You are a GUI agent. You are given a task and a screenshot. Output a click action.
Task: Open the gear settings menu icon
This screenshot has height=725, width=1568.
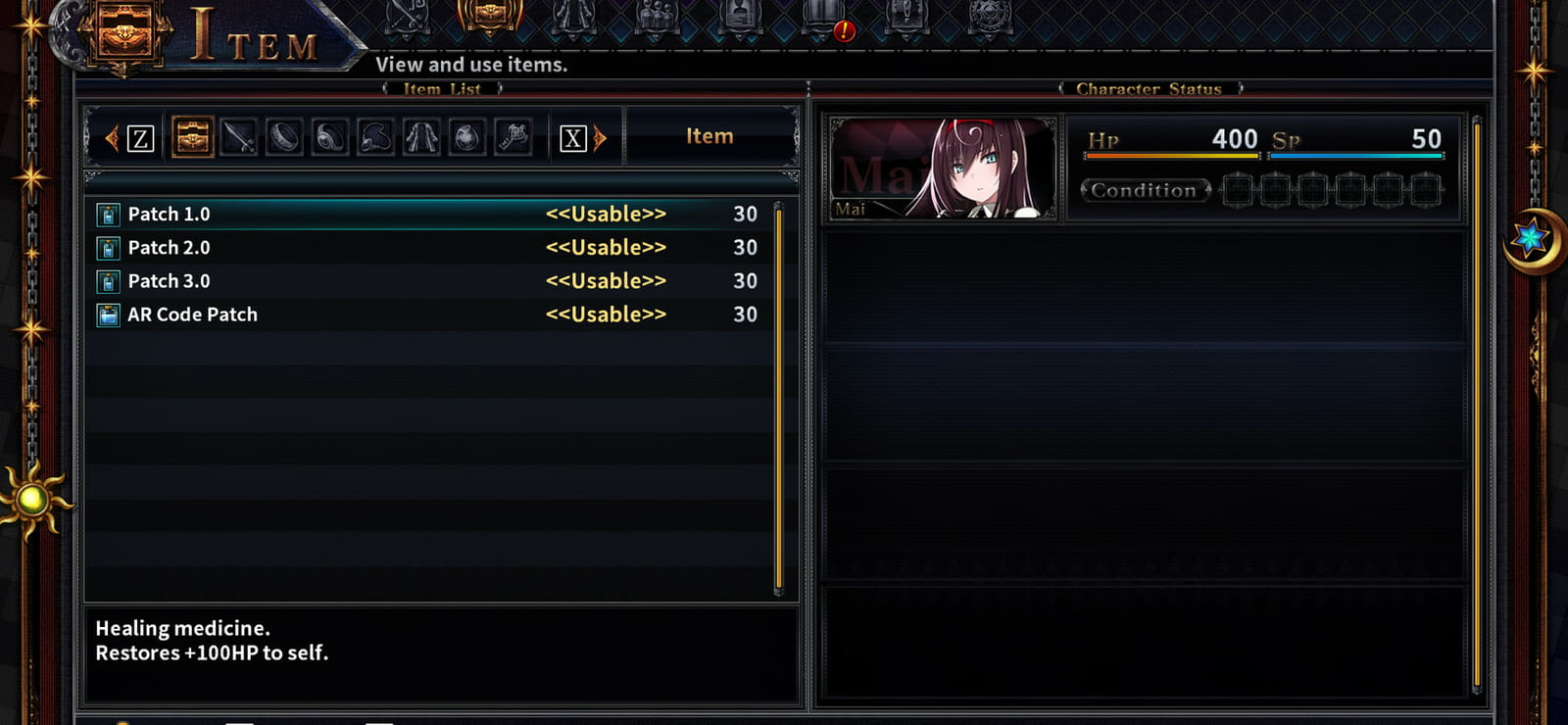[990, 17]
